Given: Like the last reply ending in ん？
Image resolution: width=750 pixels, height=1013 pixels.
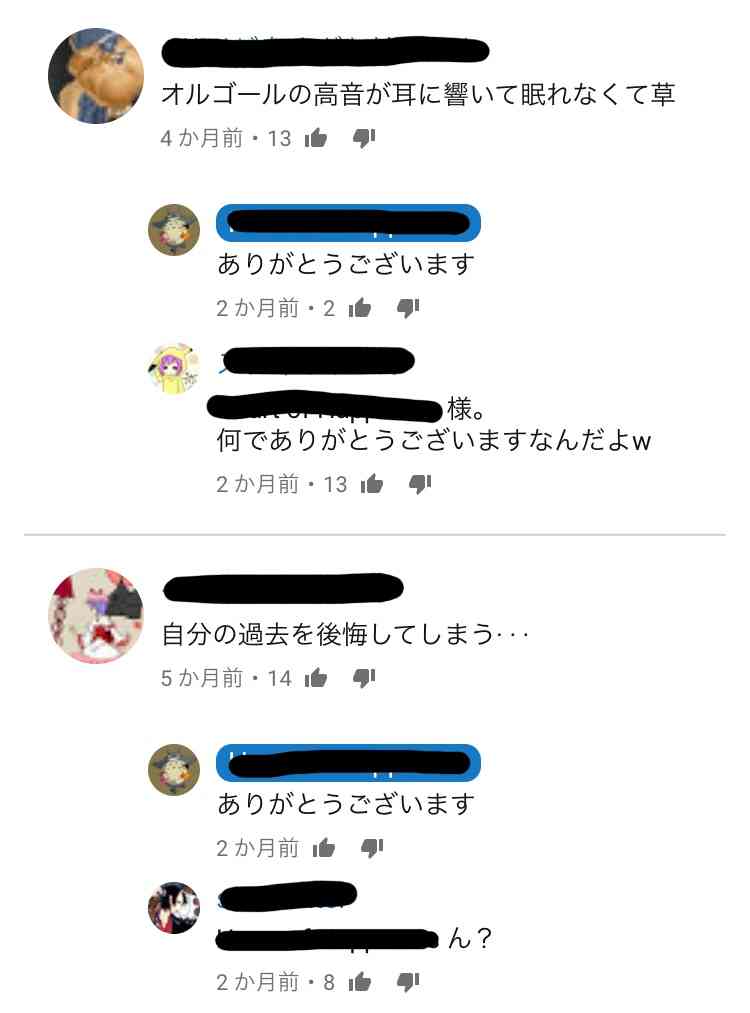Looking at the screenshot, I should [360, 982].
